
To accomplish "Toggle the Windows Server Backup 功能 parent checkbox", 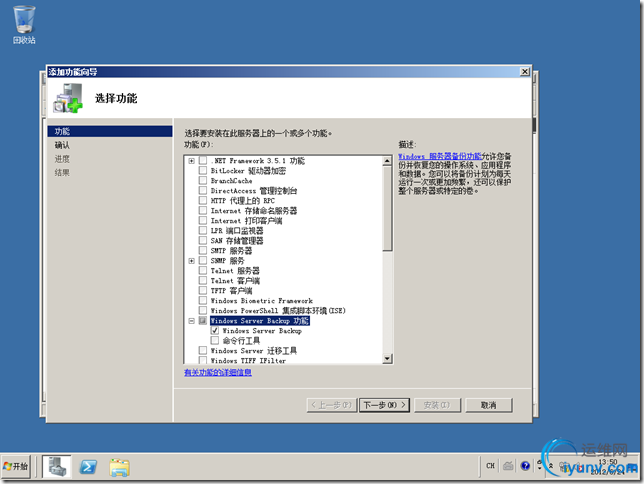I will tap(202, 320).
